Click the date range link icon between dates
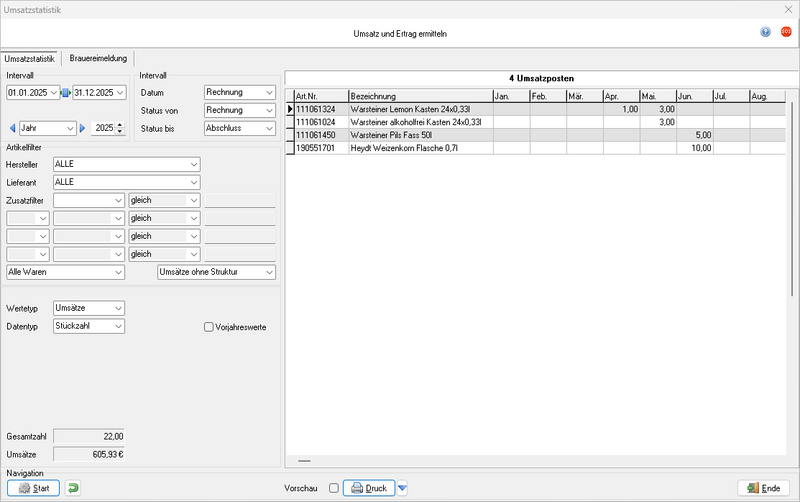Viewport: 800px width, 502px height. pyautogui.click(x=67, y=93)
